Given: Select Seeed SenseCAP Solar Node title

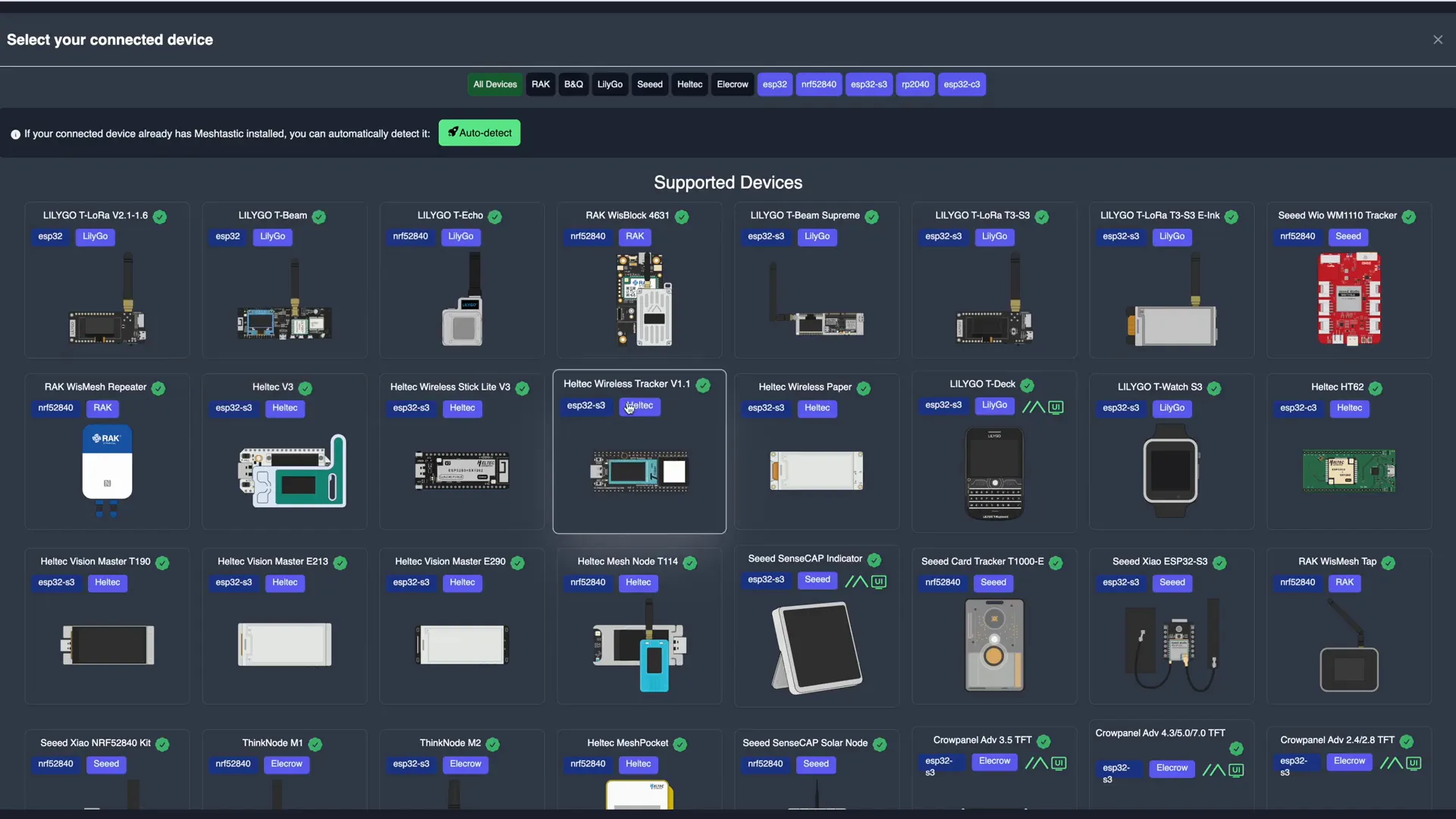Looking at the screenshot, I should [805, 743].
